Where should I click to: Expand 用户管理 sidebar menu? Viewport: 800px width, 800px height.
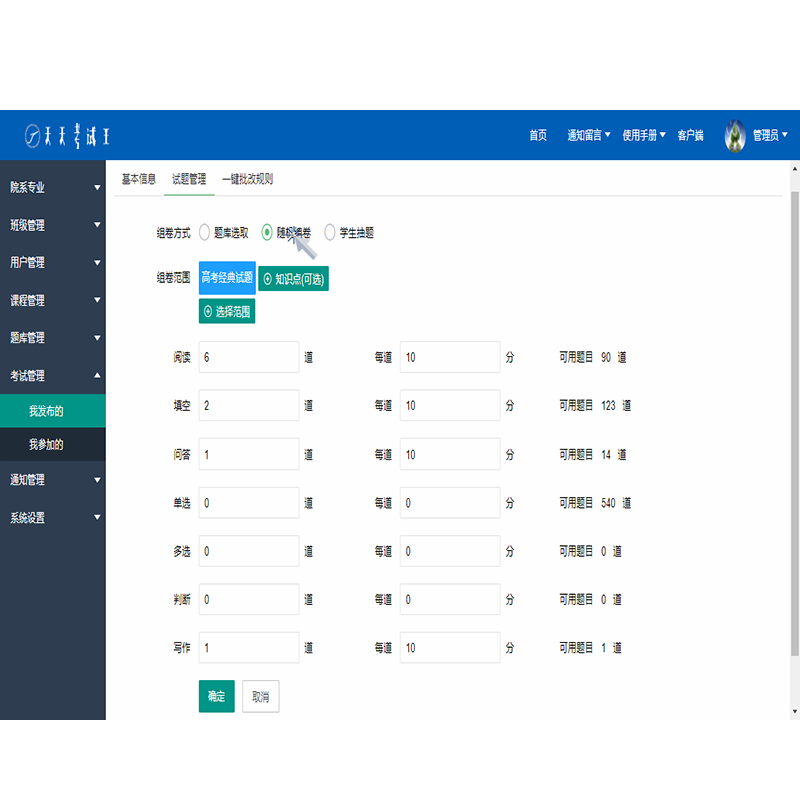tap(53, 263)
